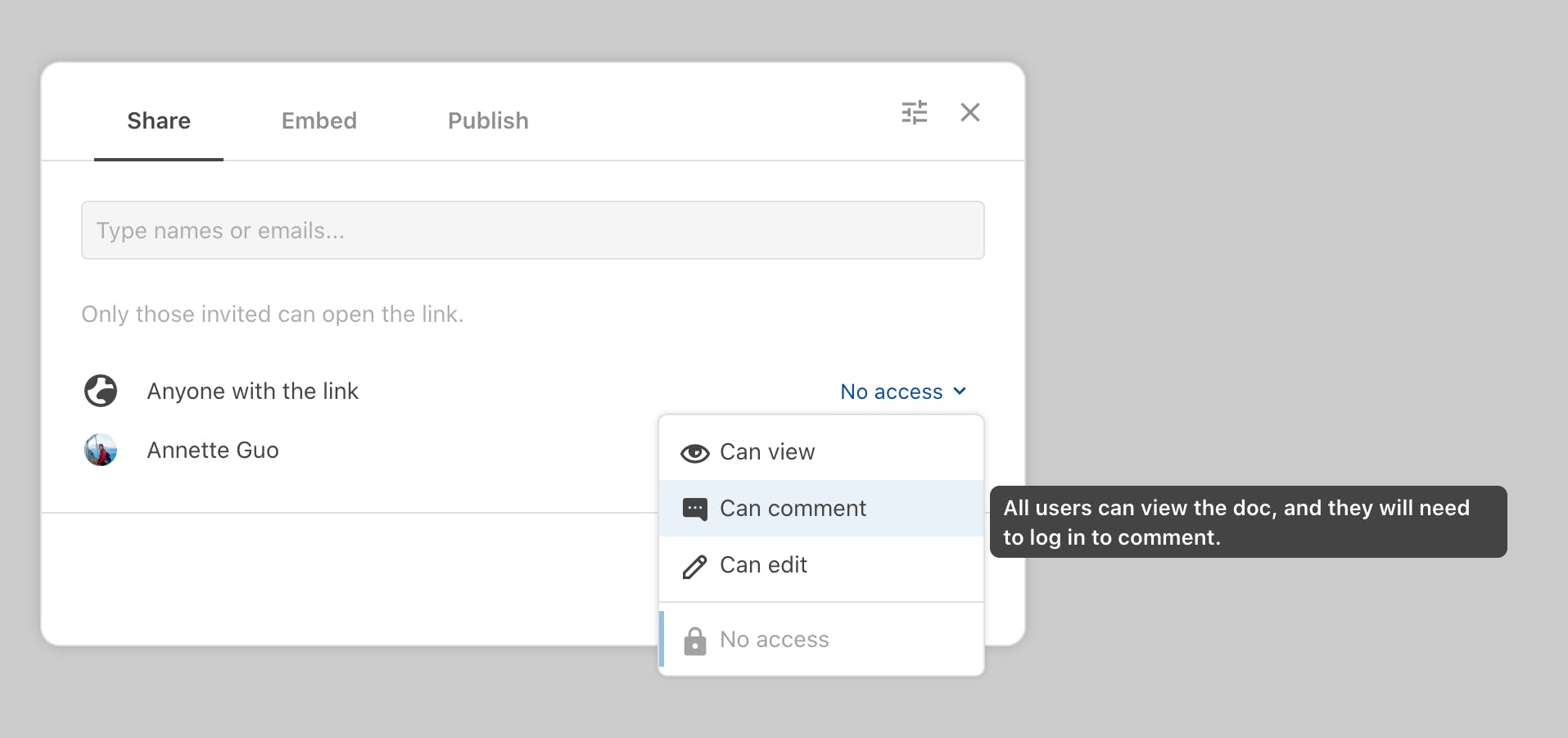Select No access in the dropdown list
Image resolution: width=1568 pixels, height=738 pixels.
point(774,640)
